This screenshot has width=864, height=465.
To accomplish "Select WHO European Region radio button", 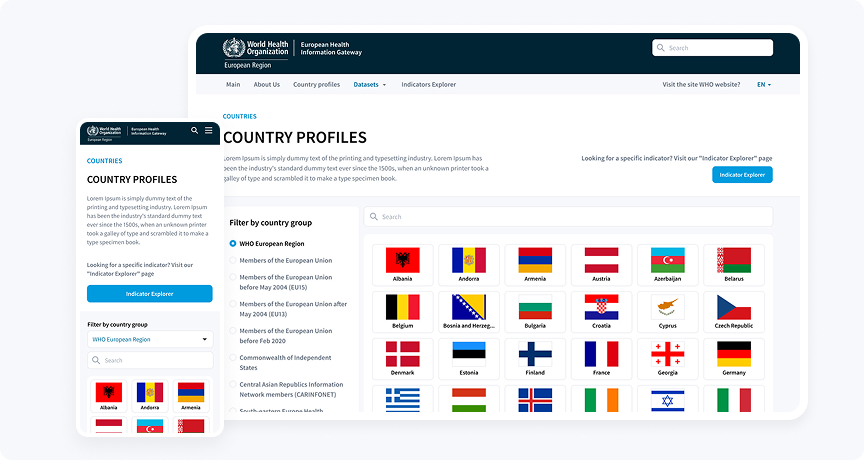I will point(233,243).
